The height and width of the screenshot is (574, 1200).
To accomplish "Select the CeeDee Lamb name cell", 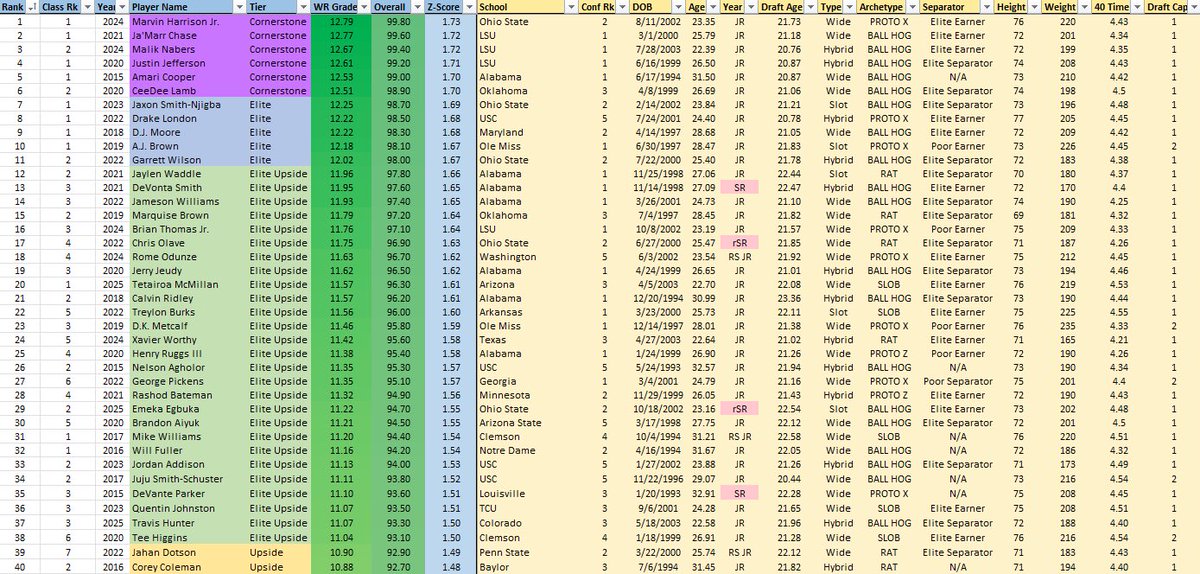I will point(187,90).
